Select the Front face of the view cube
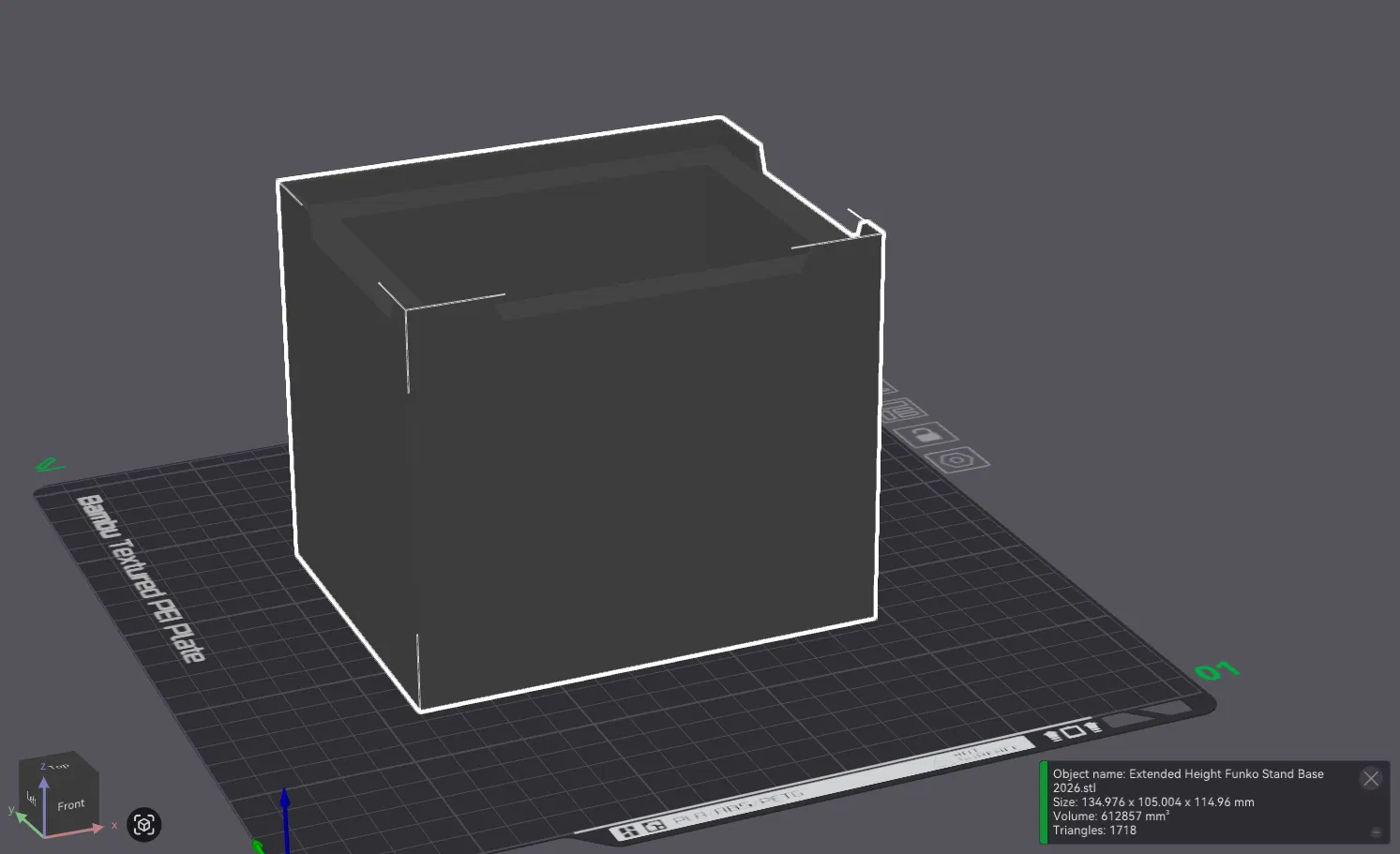This screenshot has width=1400, height=854. [71, 804]
